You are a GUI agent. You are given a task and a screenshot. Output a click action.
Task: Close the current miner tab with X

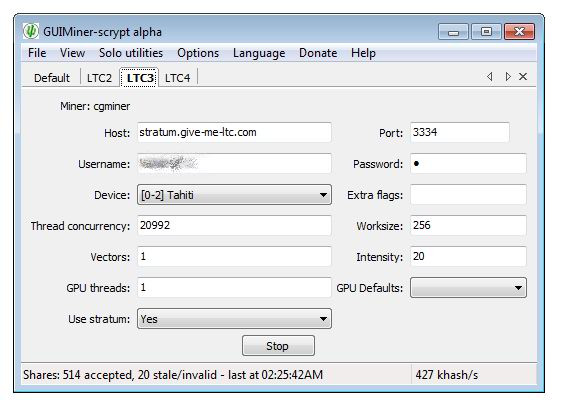[523, 77]
